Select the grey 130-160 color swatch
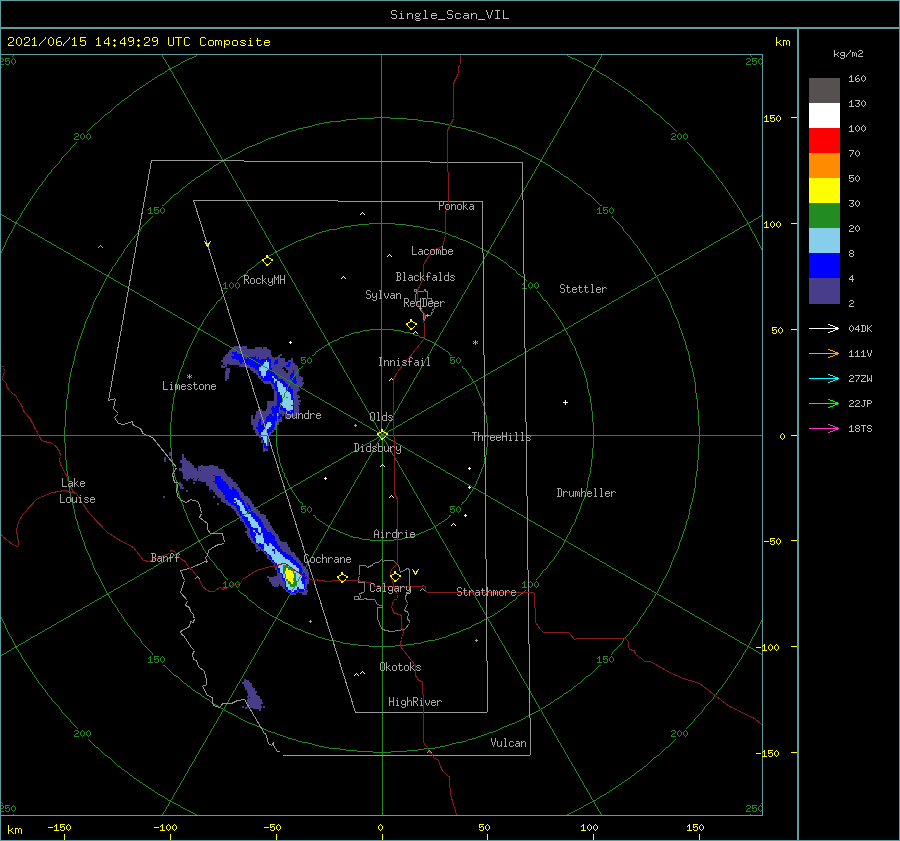Viewport: 900px width, 841px height. pos(824,91)
